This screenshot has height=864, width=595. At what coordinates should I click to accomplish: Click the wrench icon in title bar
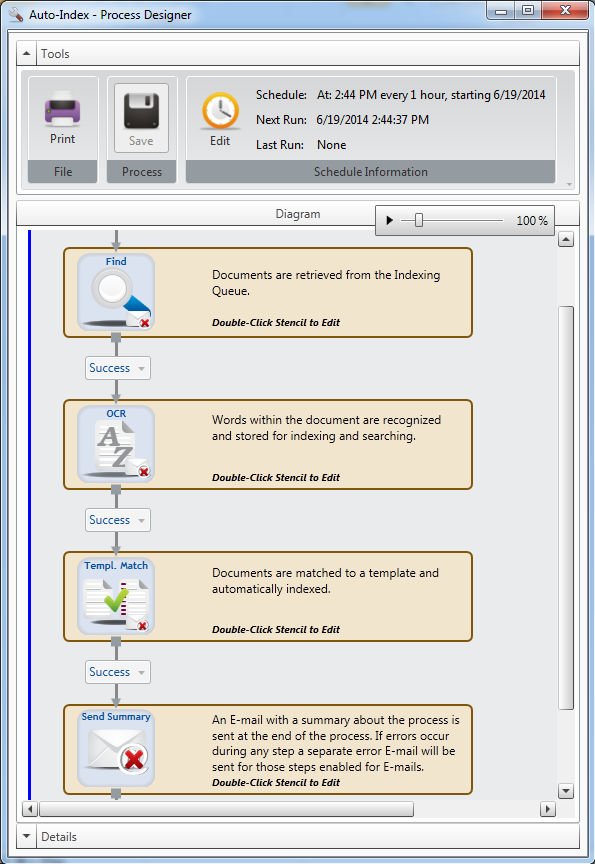coord(16,14)
